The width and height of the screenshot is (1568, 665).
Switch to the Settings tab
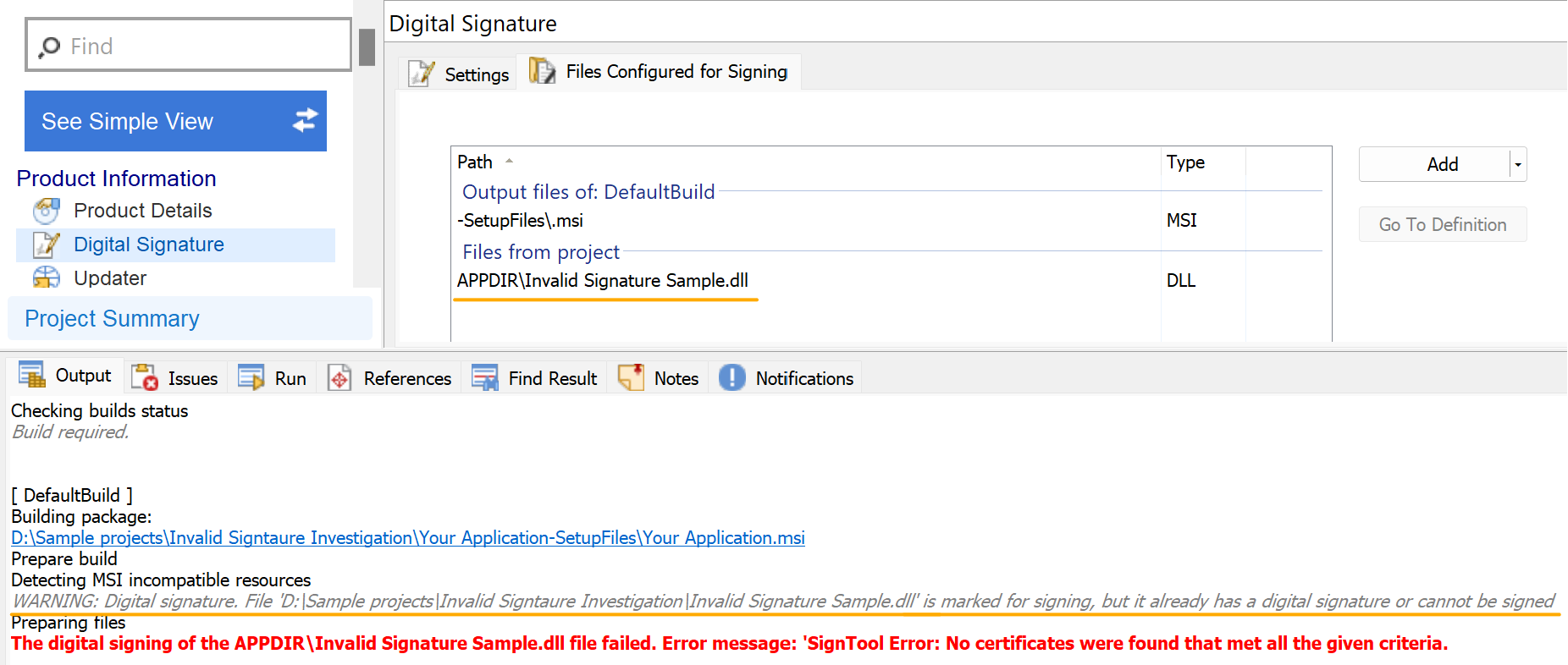pyautogui.click(x=459, y=74)
